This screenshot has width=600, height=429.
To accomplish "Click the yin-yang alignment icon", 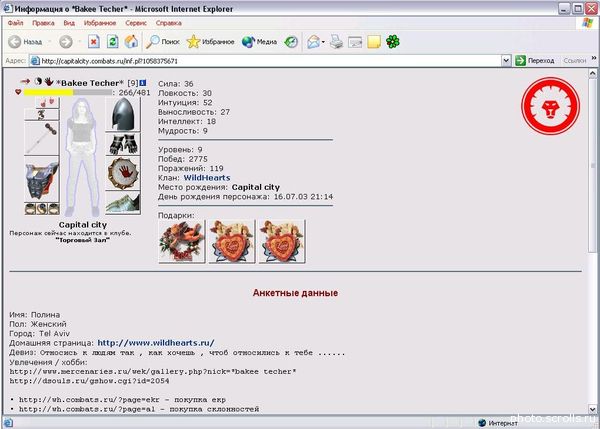I will coord(38,81).
